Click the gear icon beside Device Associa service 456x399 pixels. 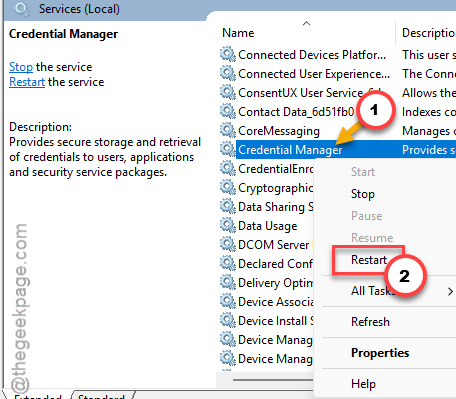tap(228, 301)
